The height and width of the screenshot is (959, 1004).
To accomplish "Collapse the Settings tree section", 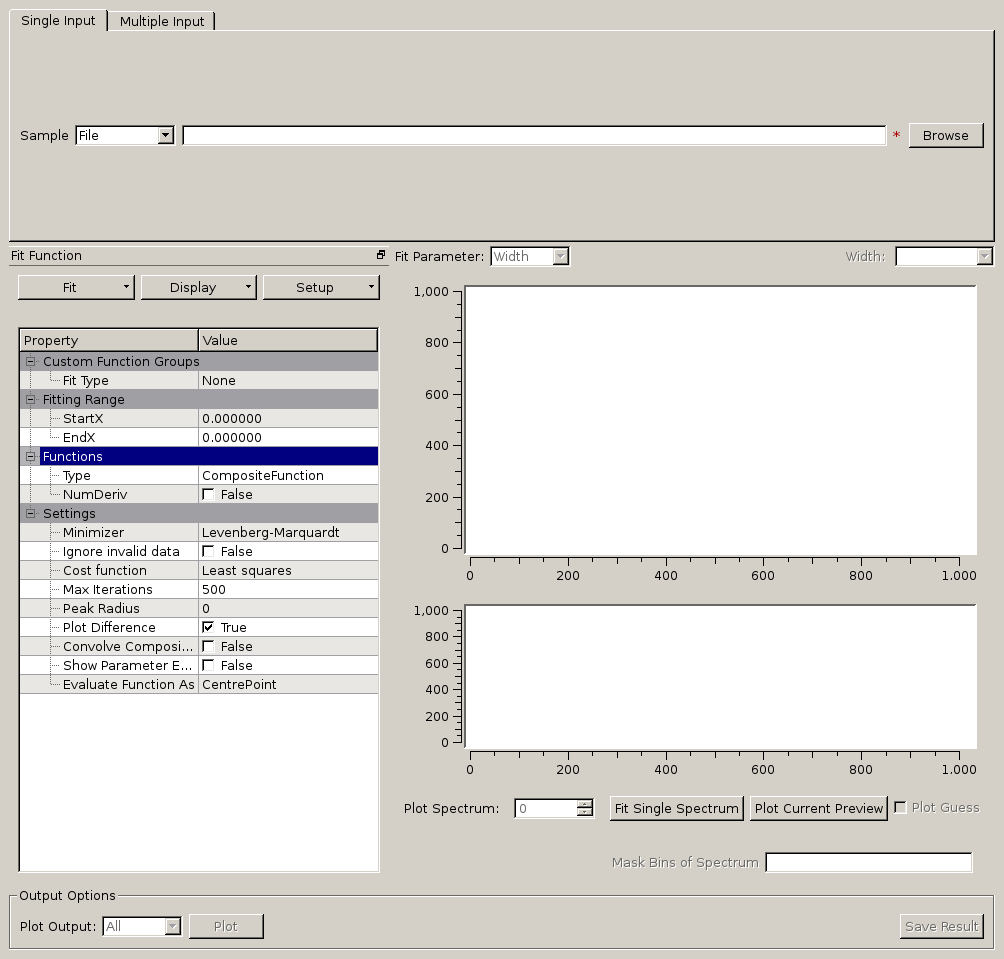I will (30, 514).
